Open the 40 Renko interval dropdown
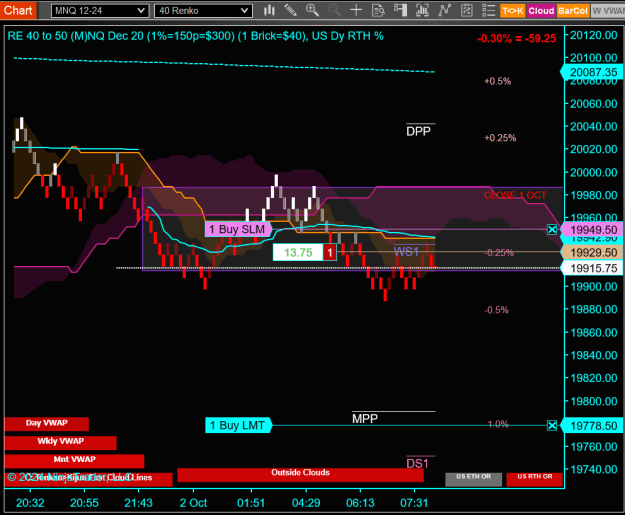The image size is (625, 515). (203, 11)
